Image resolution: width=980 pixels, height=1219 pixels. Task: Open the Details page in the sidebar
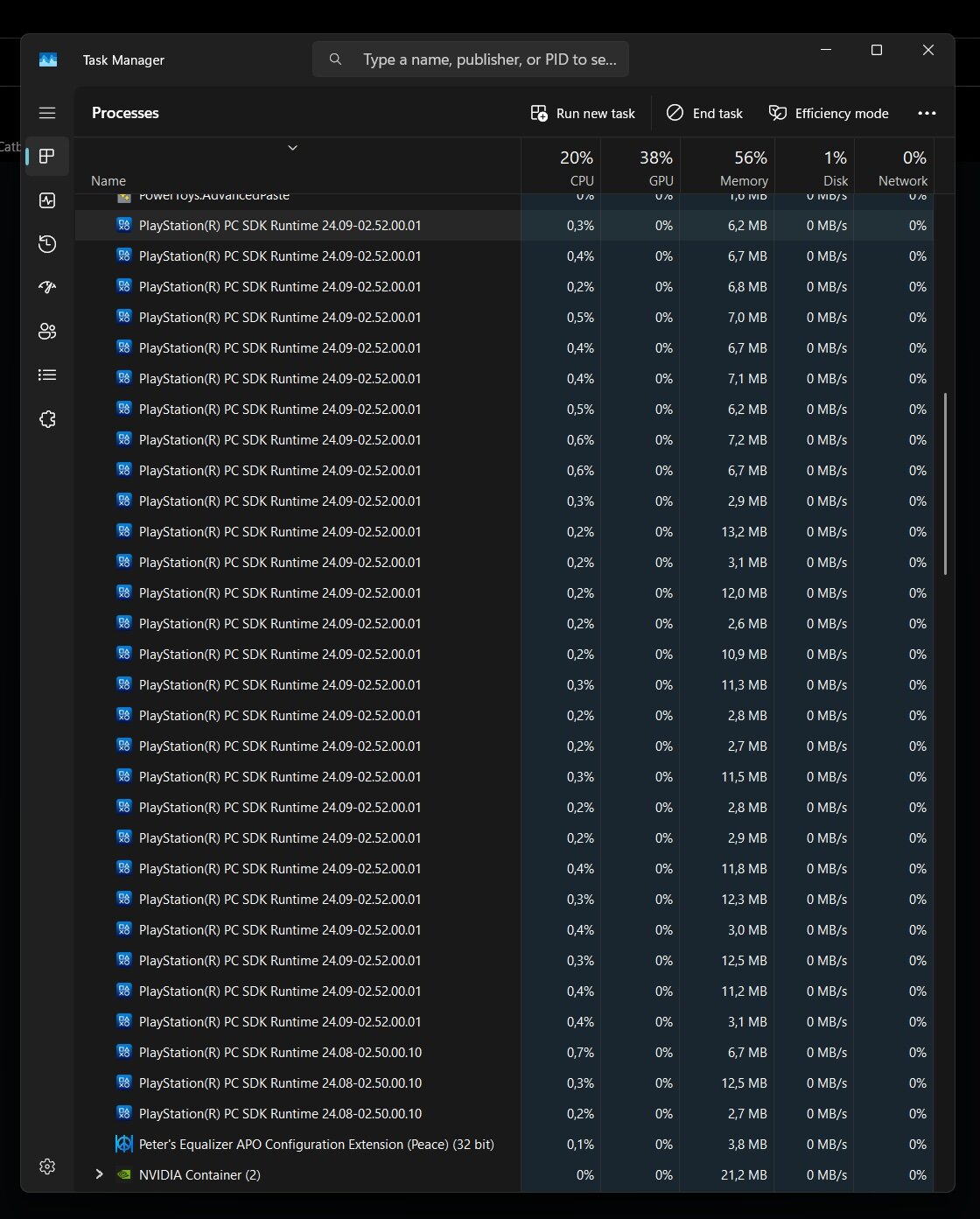(47, 375)
